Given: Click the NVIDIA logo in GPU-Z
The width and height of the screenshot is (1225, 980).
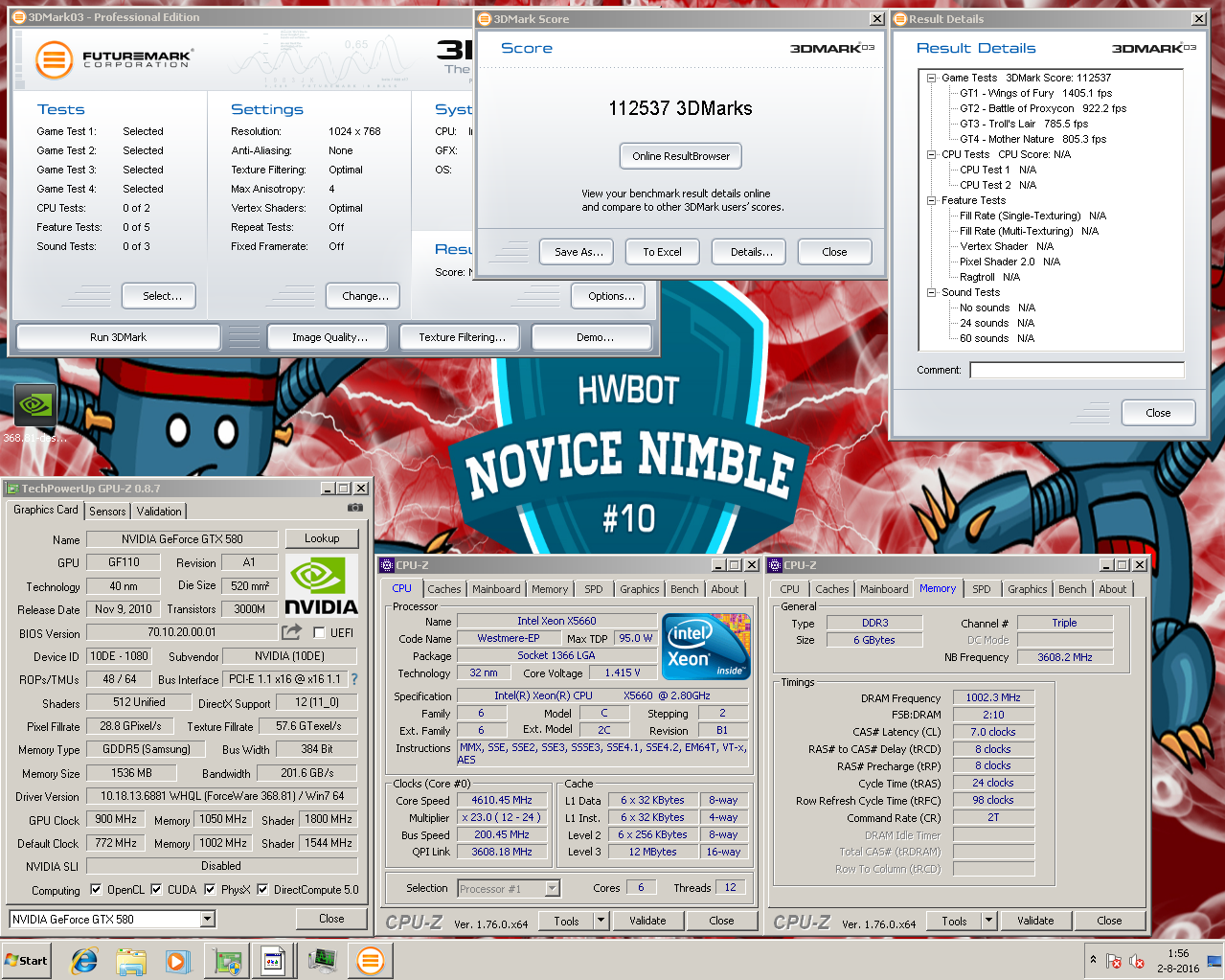Looking at the screenshot, I should [322, 584].
